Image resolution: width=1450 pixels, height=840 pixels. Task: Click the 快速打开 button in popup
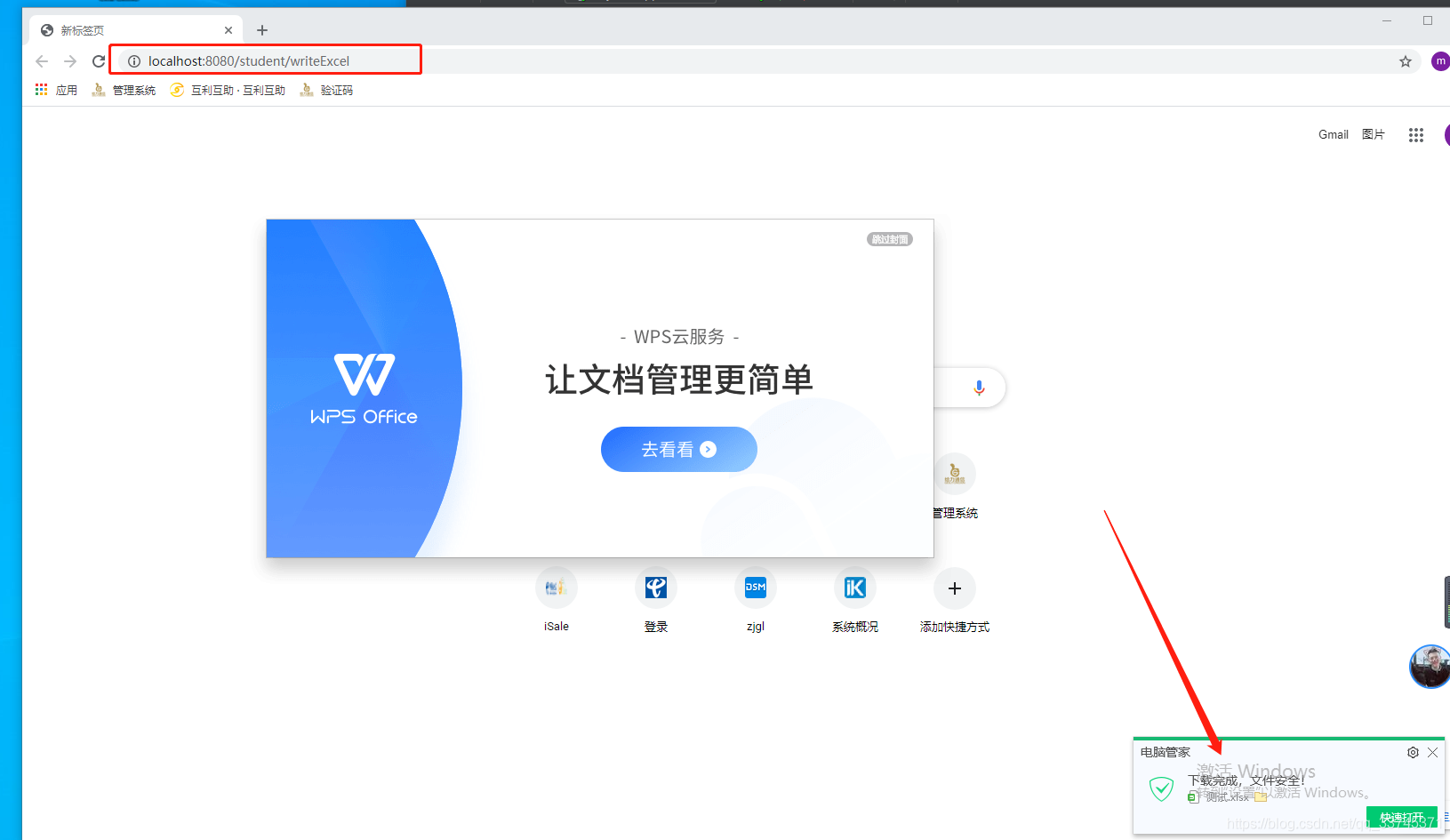1402,818
